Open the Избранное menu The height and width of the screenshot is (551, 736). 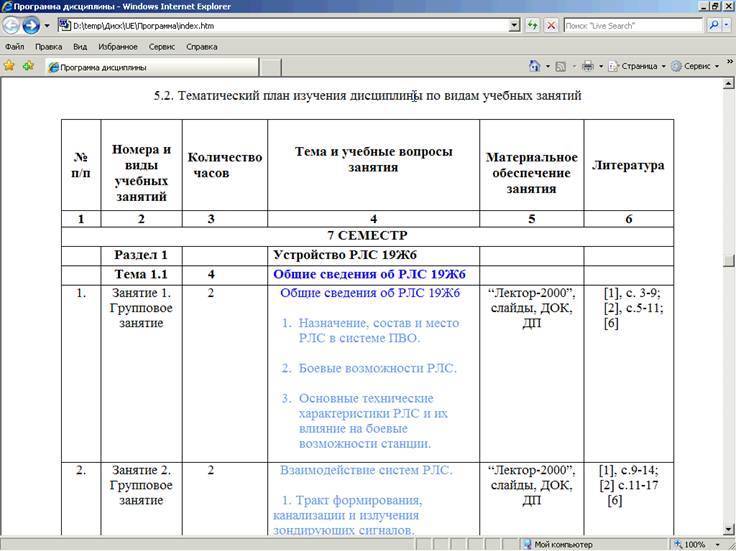pyautogui.click(x=118, y=46)
